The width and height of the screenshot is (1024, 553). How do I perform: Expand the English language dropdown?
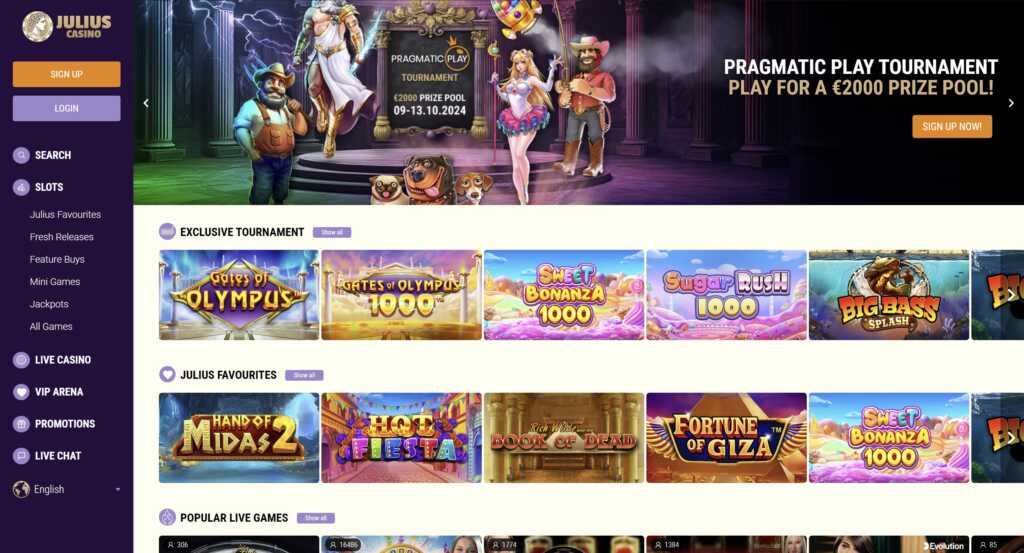pos(118,489)
